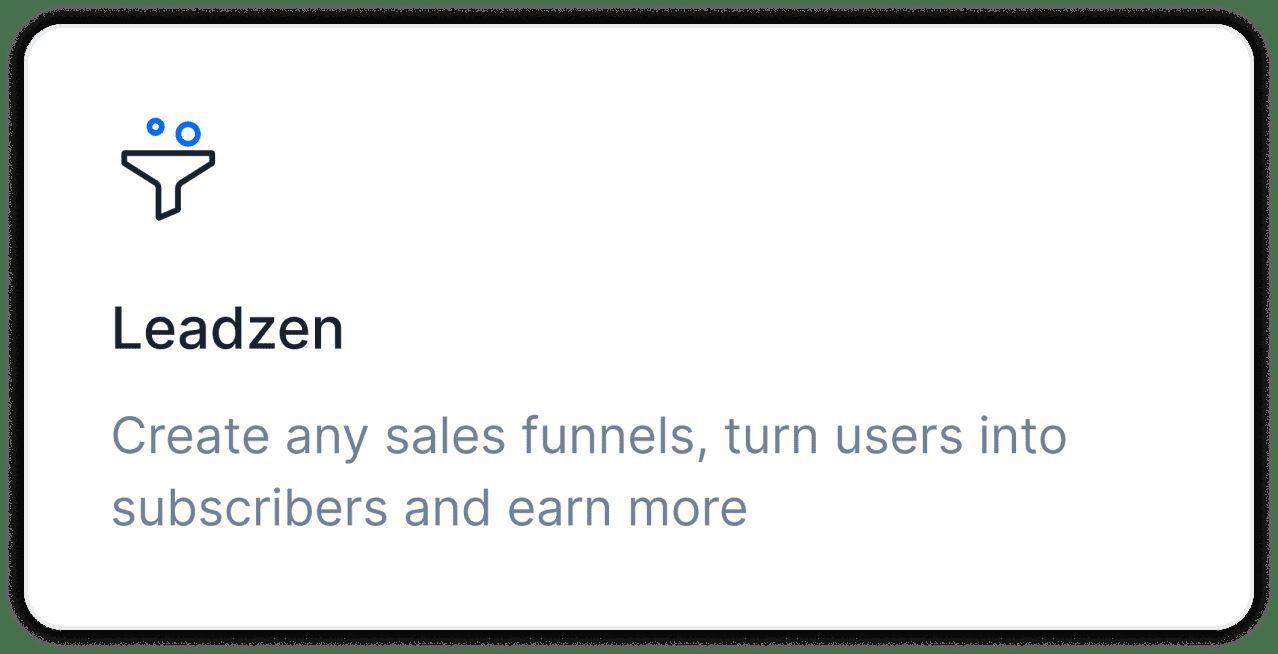Open the Leadzen title heading
The image size is (1278, 654).
(x=228, y=329)
